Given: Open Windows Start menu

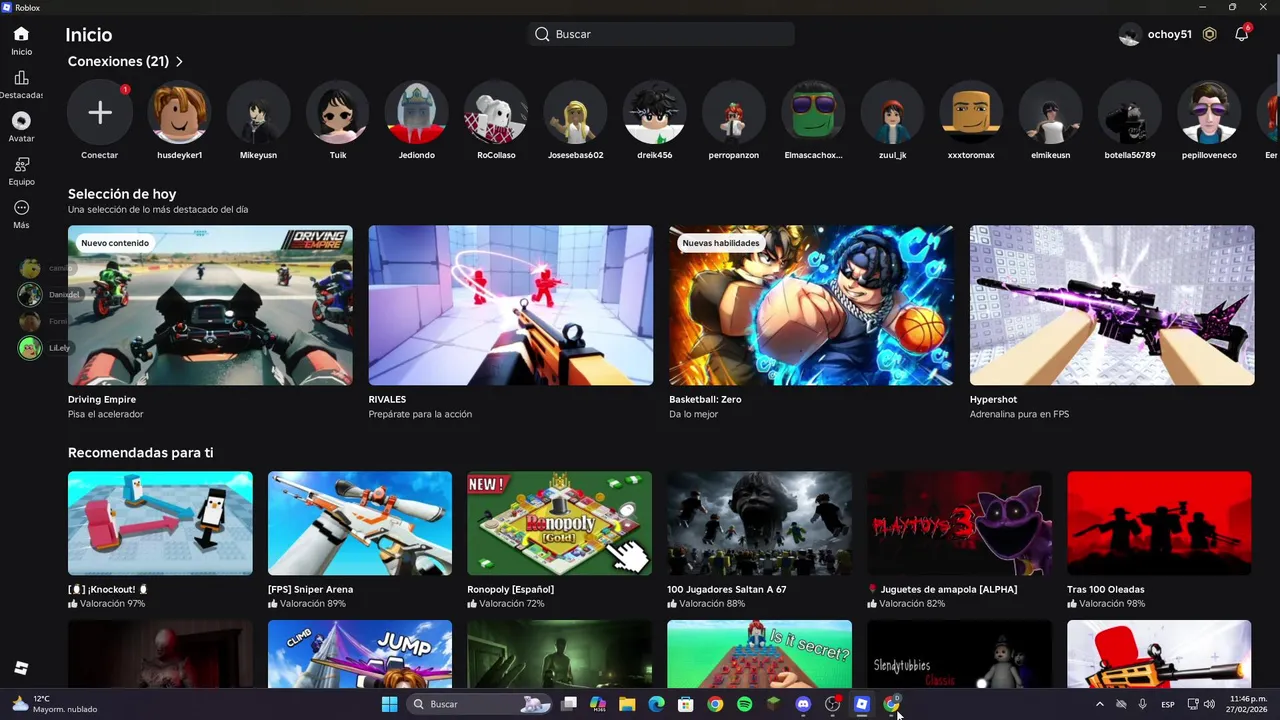Looking at the screenshot, I should (389, 704).
